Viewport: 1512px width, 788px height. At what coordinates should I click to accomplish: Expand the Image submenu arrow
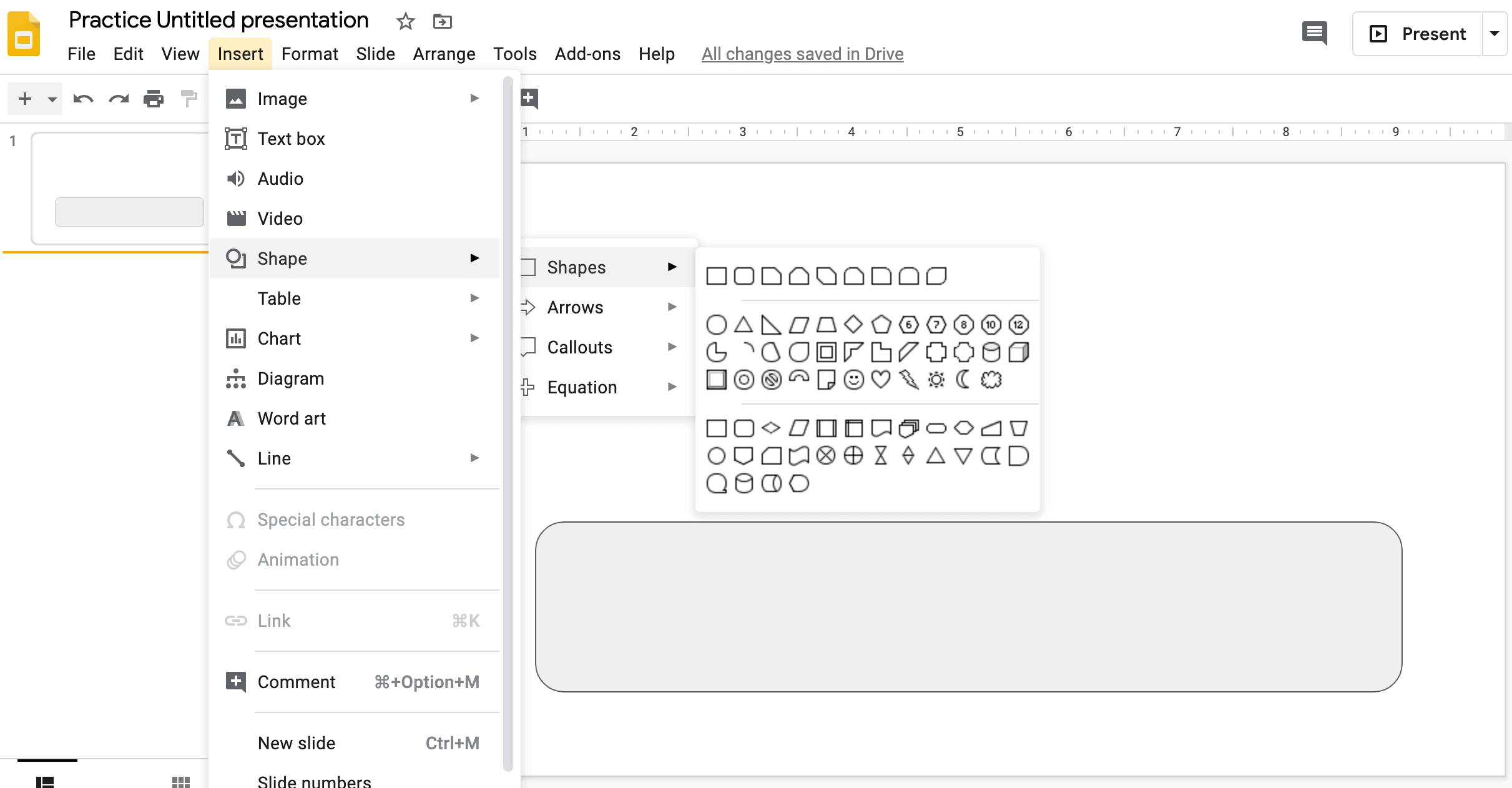pos(474,99)
